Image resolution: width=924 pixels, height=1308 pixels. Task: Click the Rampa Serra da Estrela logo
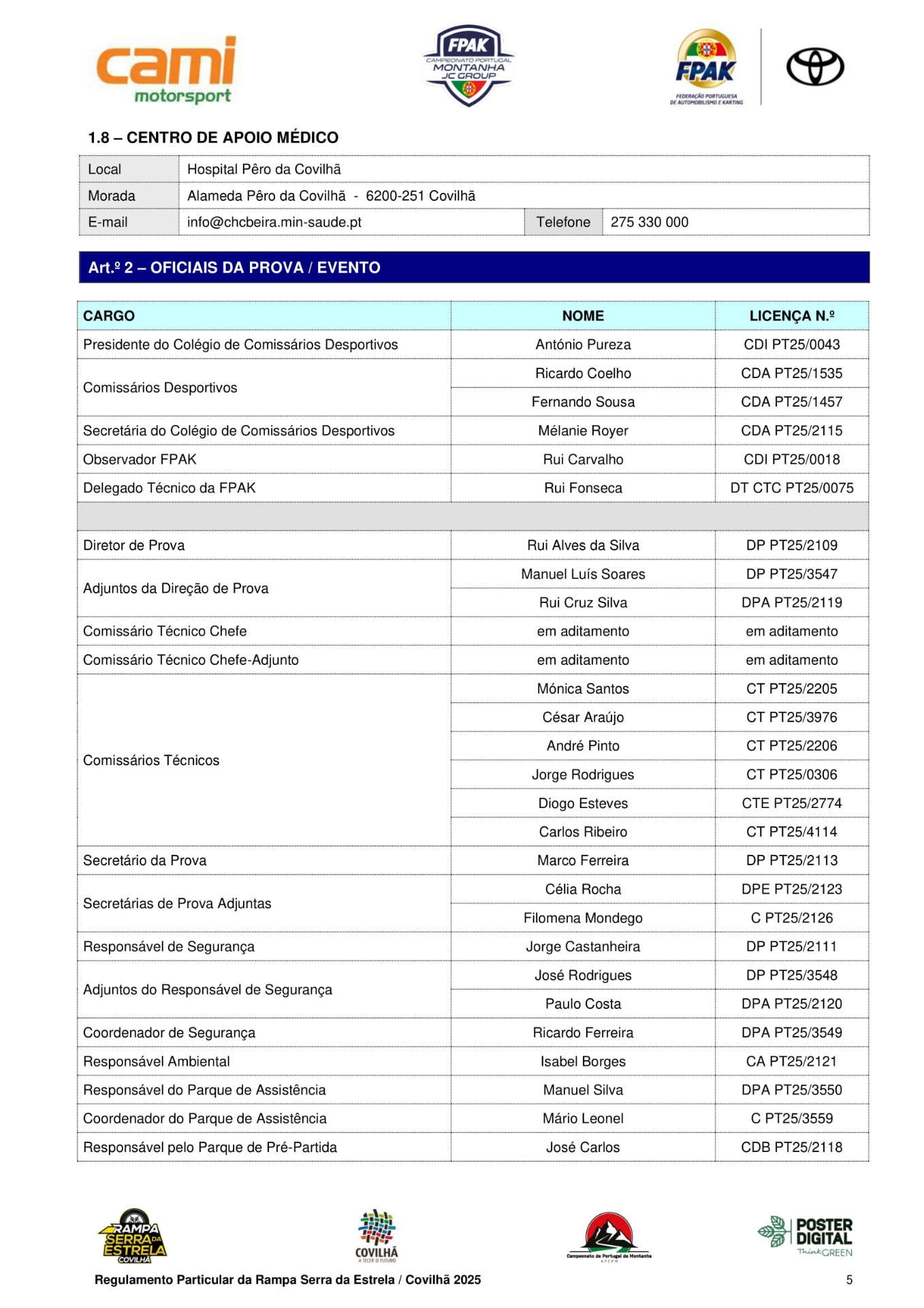(x=133, y=1236)
